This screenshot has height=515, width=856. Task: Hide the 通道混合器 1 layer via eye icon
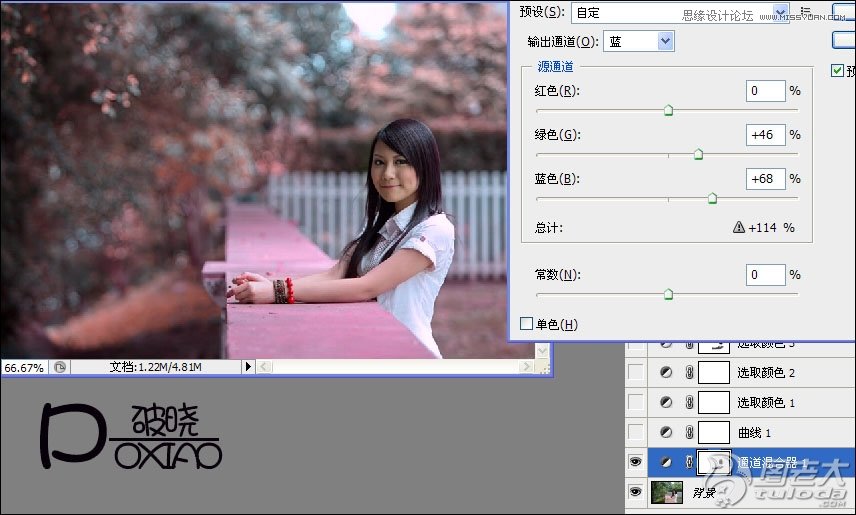(x=635, y=462)
